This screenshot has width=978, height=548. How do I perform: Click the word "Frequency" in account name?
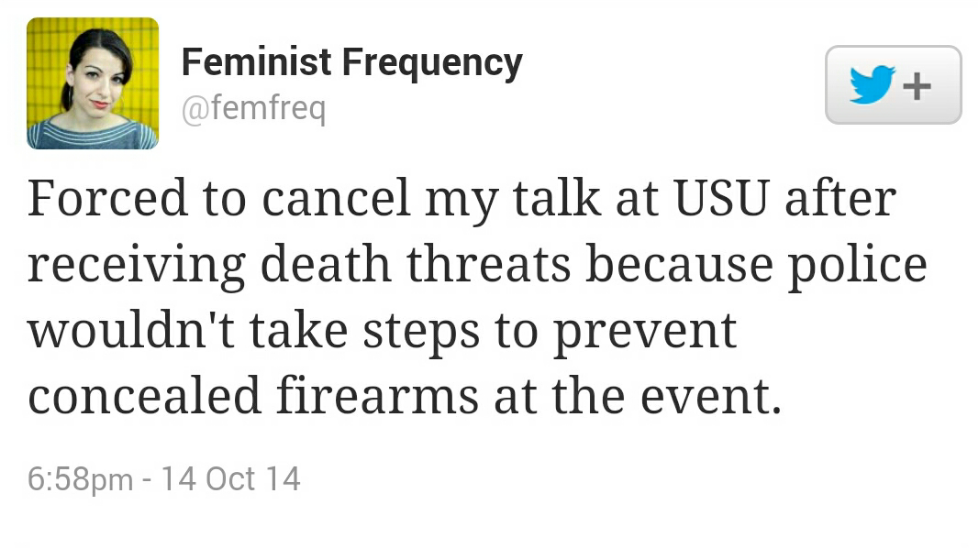click(433, 63)
